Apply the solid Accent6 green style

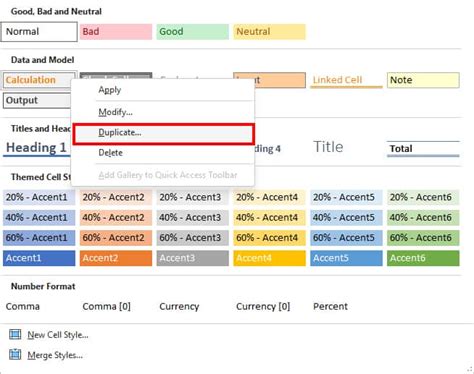coord(423,258)
